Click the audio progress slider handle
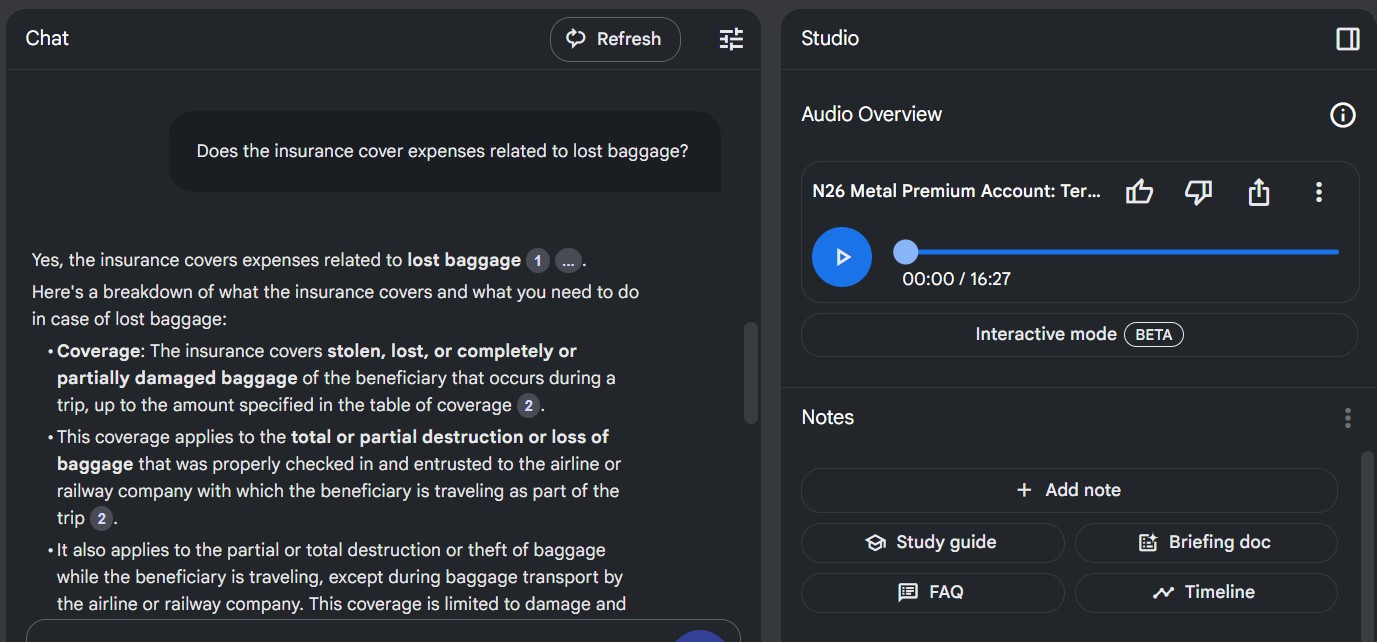The image size is (1377, 642). click(905, 252)
